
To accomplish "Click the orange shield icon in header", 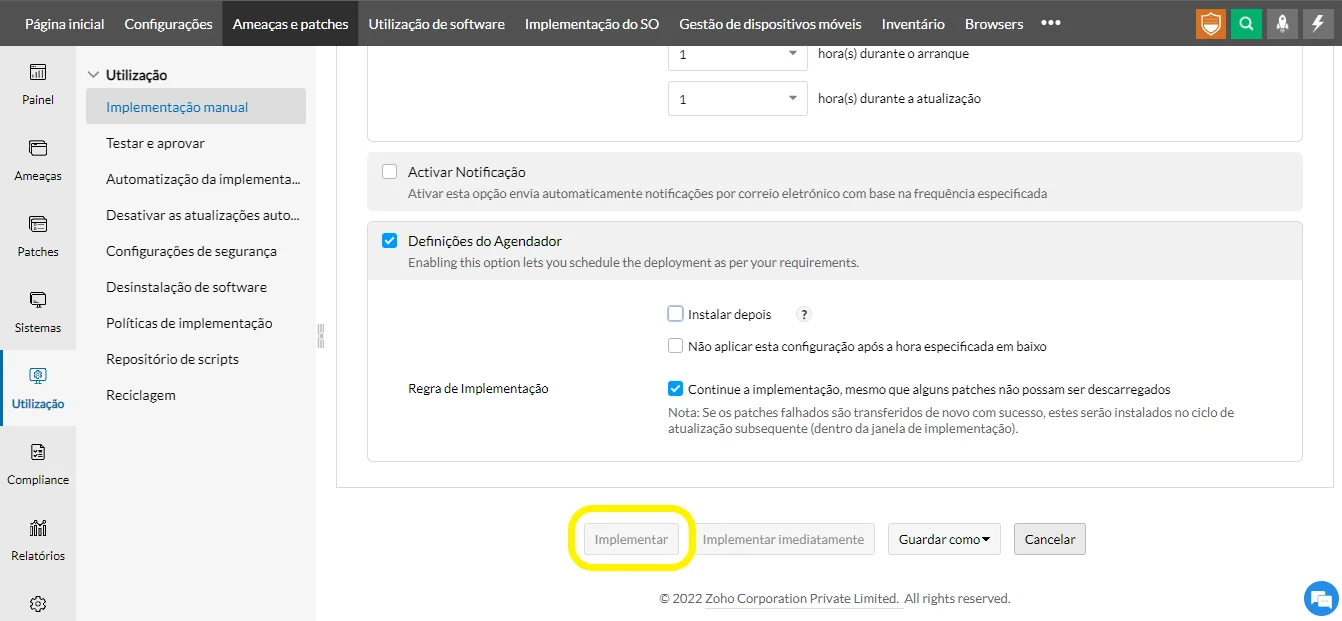I will [1210, 24].
